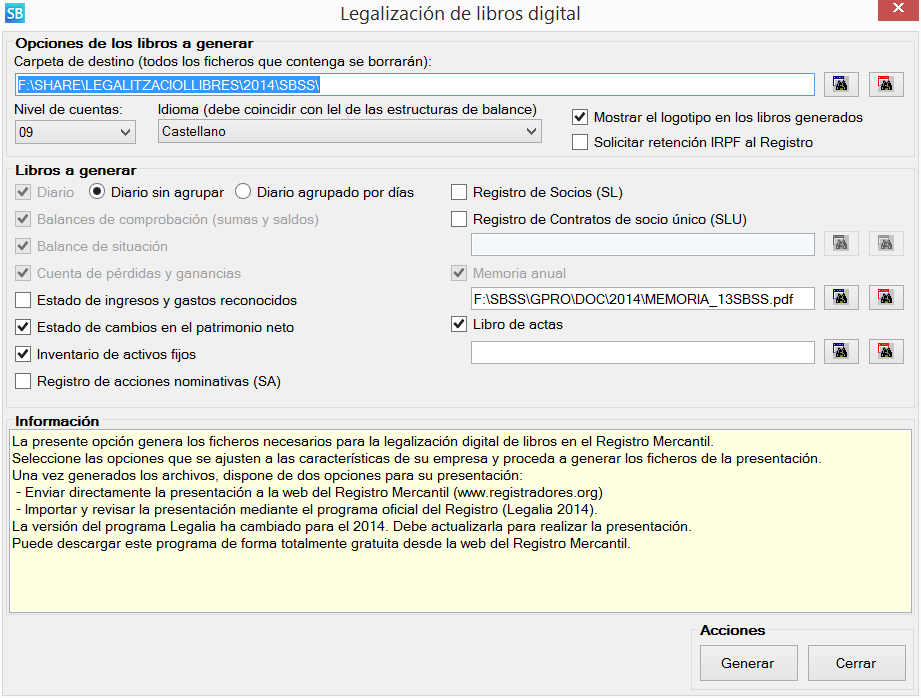Click the blue binoculars browse icon for Libro de actas
921x698 pixels.
click(x=841, y=352)
